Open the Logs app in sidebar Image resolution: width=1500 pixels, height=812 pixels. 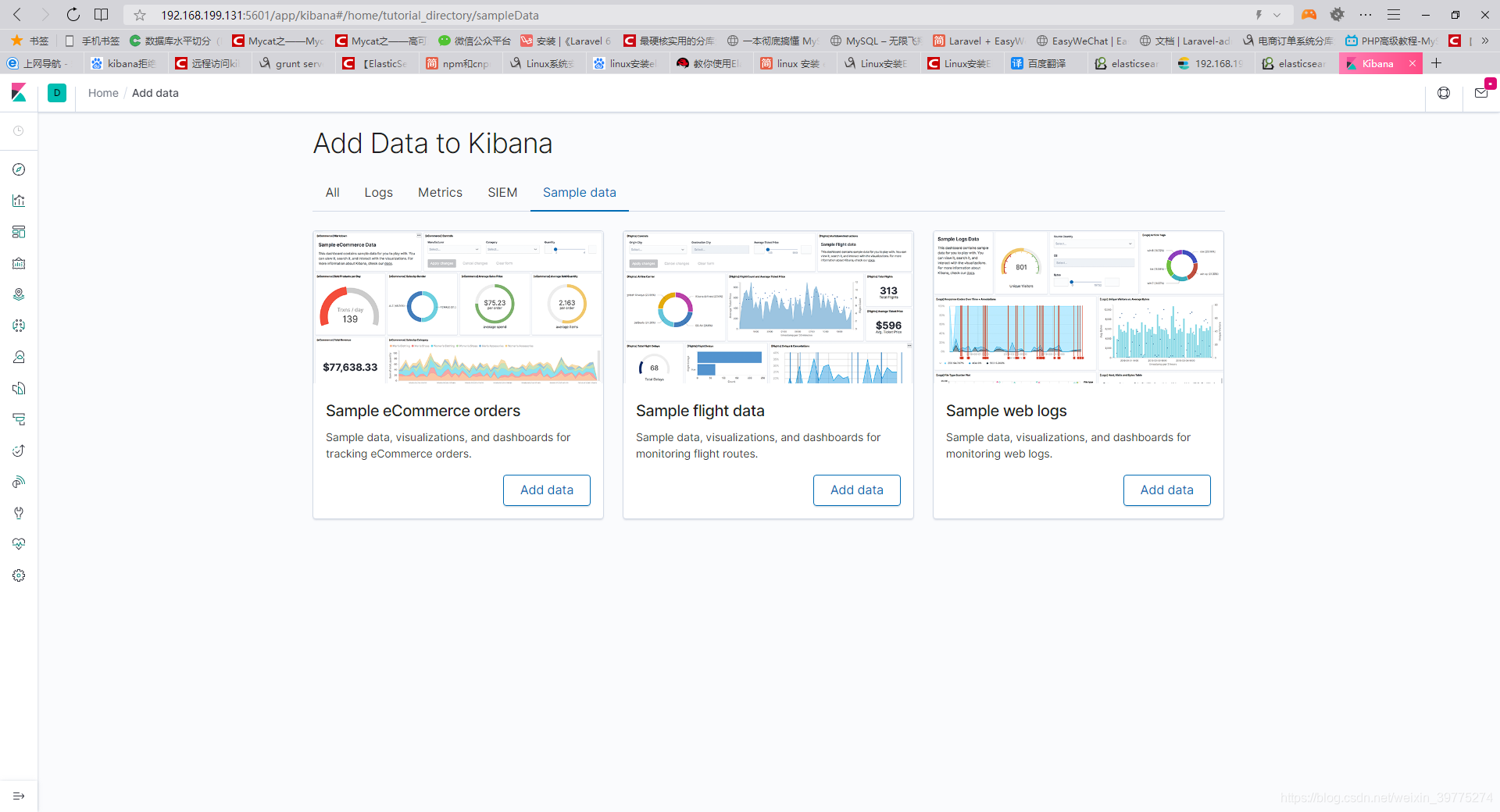(19, 388)
